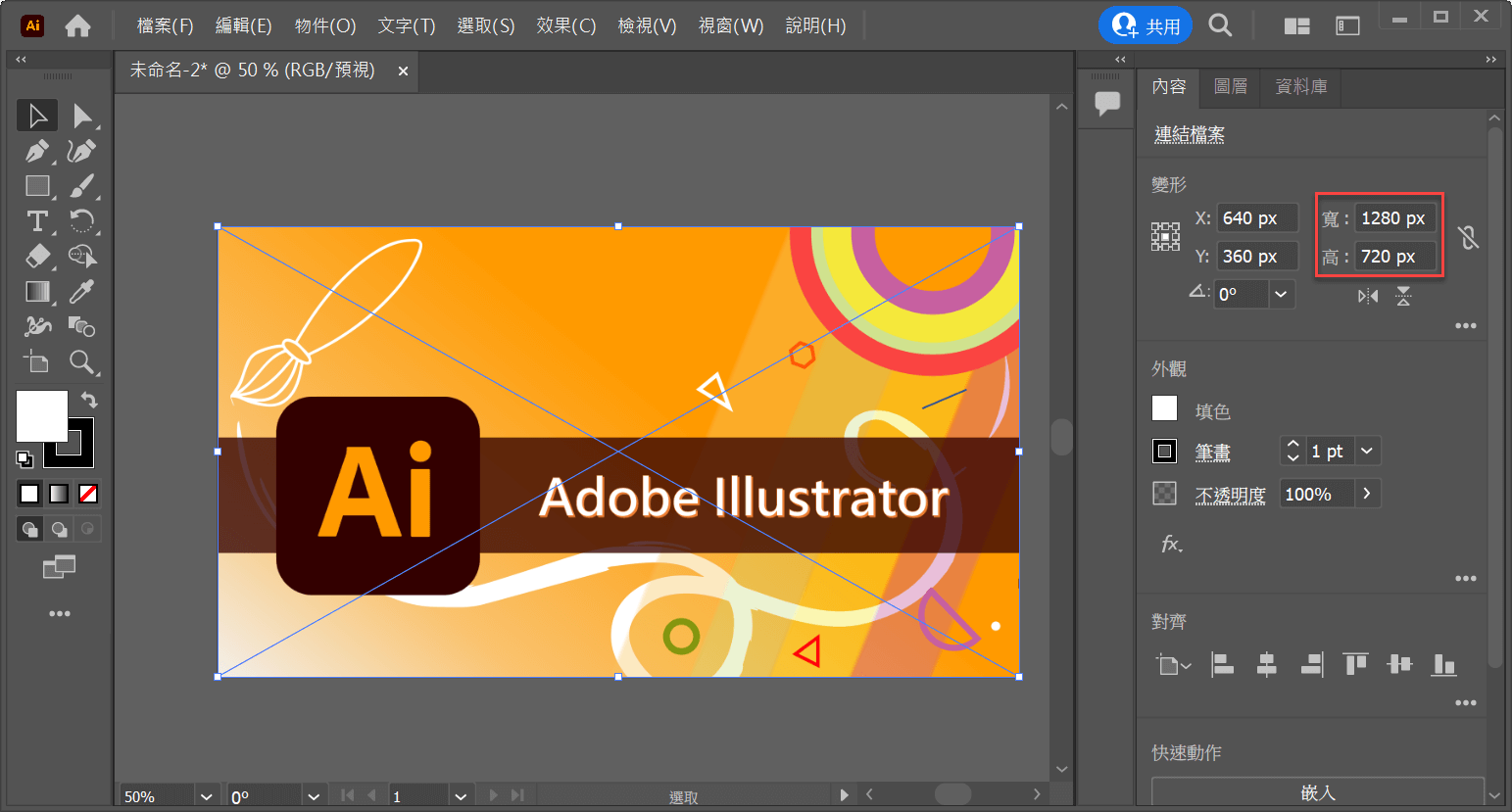The image size is (1512, 812).
Task: Expand the opacity slider arrow
Action: [1367, 494]
